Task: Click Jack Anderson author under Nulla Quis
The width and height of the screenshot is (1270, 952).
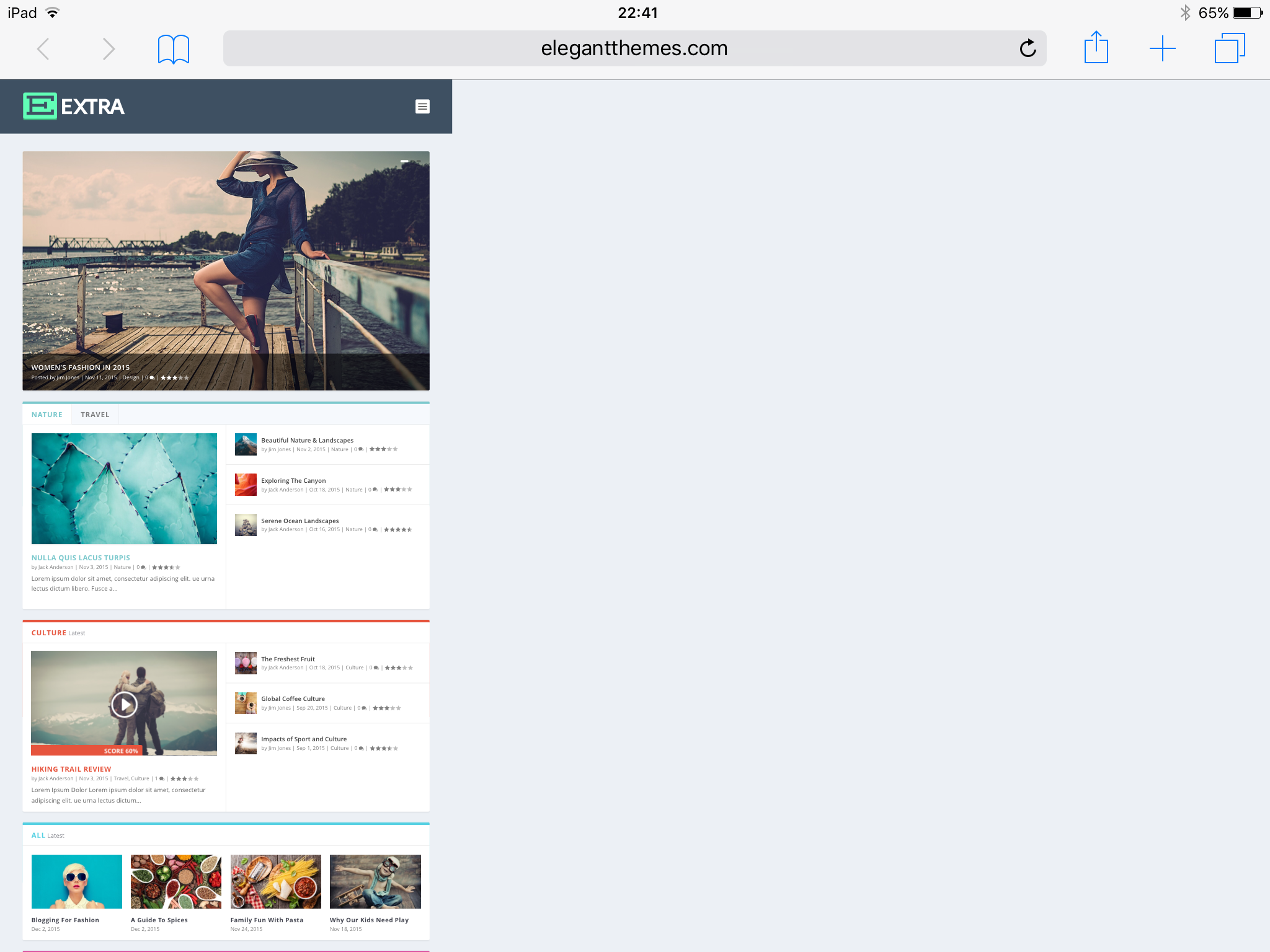Action: pyautogui.click(x=56, y=567)
